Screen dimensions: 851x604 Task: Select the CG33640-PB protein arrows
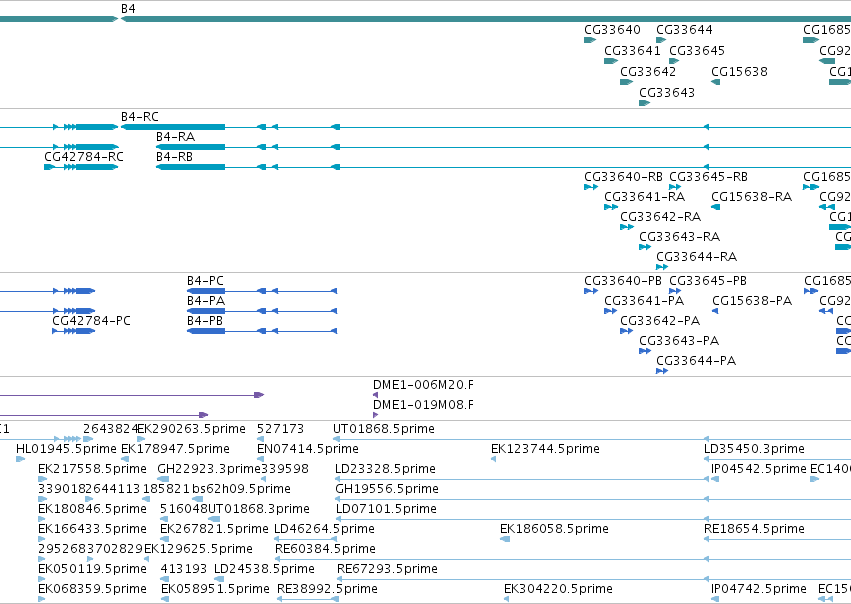click(x=590, y=291)
